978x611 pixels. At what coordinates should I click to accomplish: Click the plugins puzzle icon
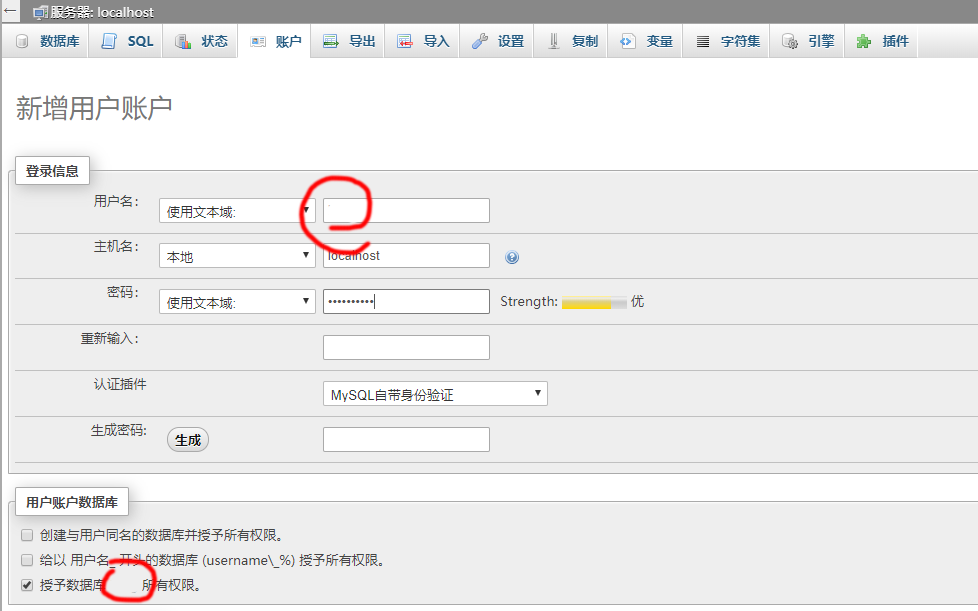tap(864, 42)
